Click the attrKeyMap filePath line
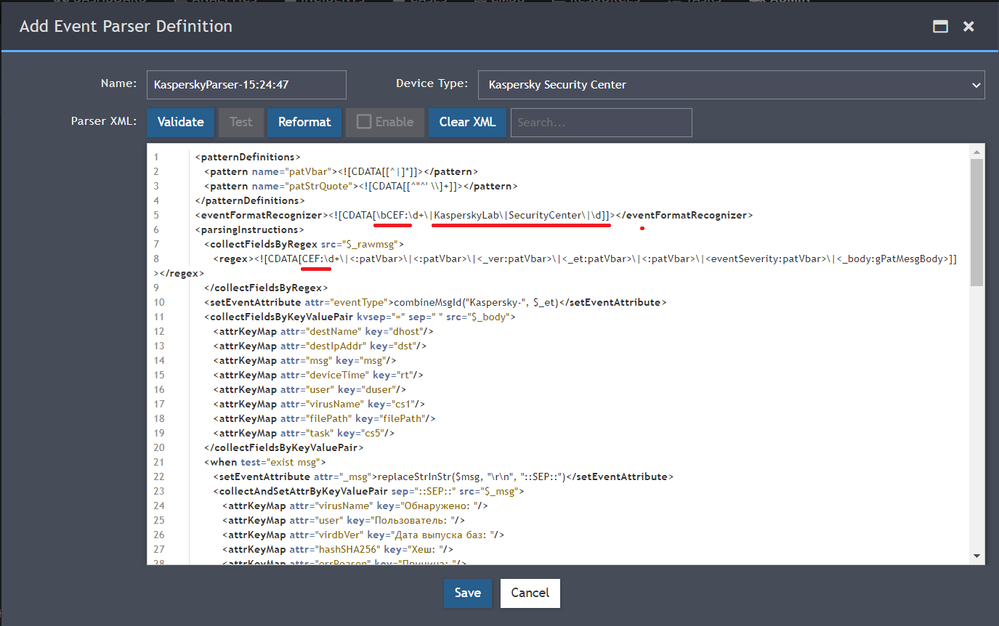The height and width of the screenshot is (626, 999). pos(324,418)
